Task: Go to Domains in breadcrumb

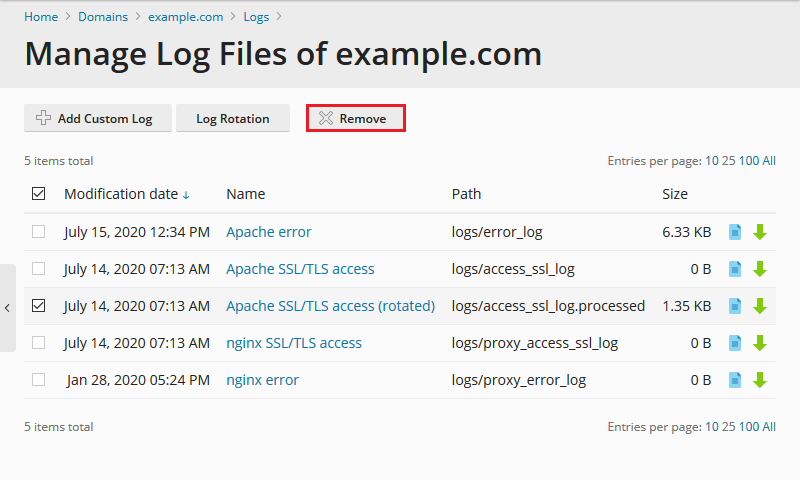Action: click(x=102, y=17)
